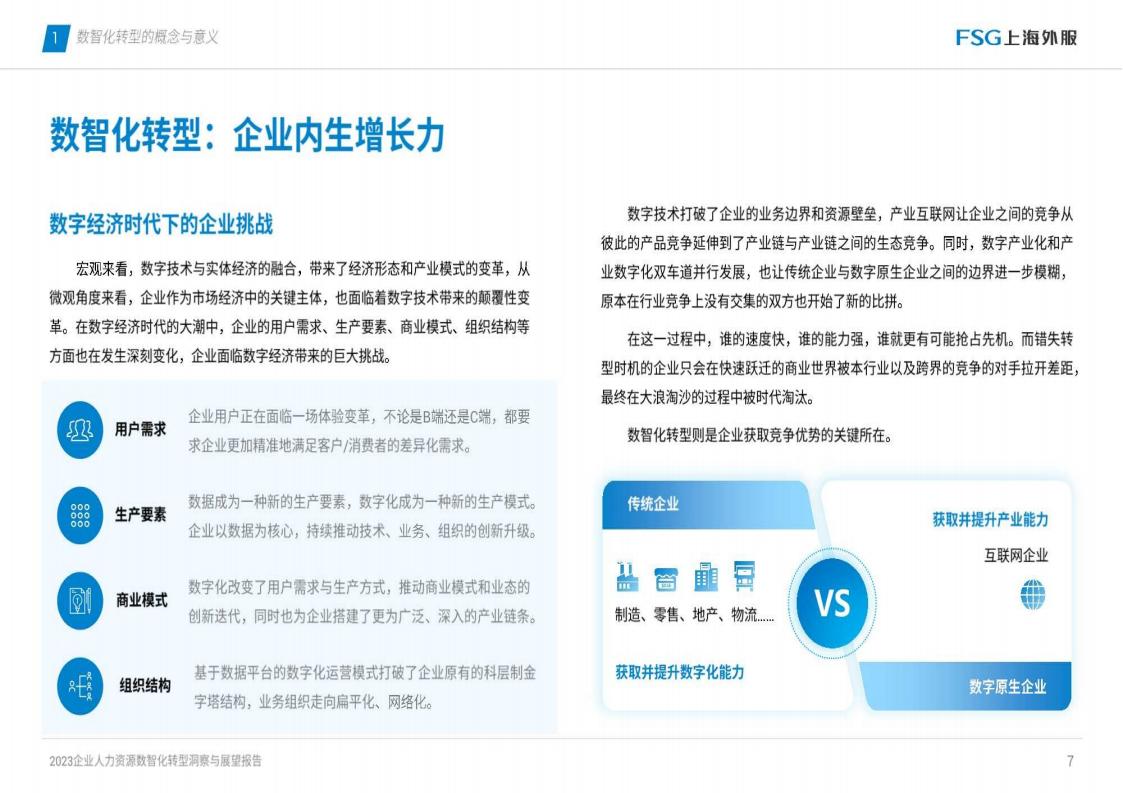Click the building icon for 地产
This screenshot has height=793, width=1123.
pos(705,576)
